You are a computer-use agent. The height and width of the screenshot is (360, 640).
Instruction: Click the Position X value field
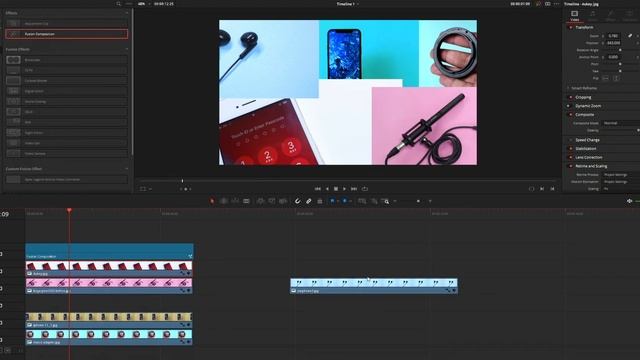click(613, 43)
